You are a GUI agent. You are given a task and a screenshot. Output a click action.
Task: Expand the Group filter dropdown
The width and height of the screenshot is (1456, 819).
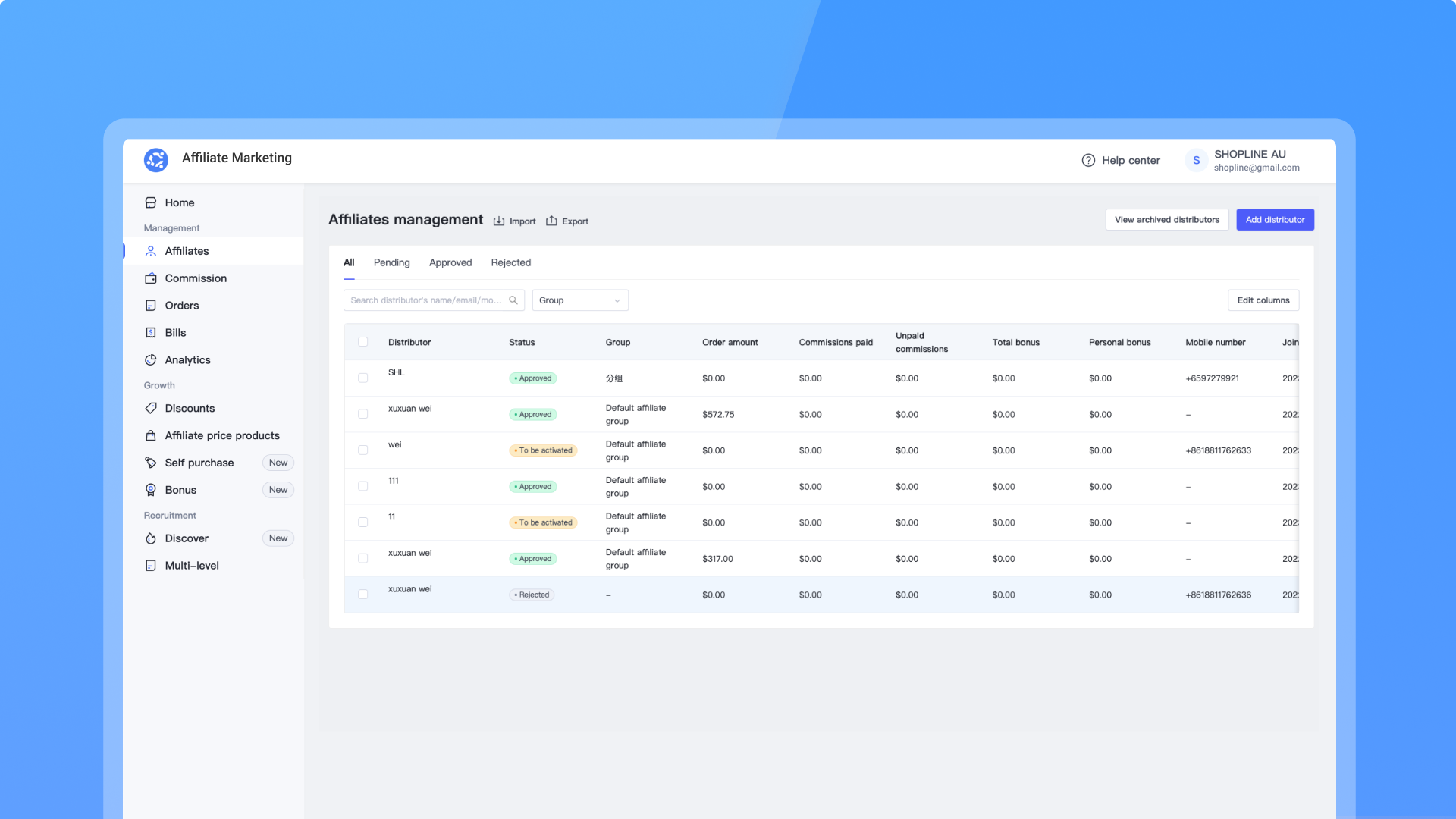tap(580, 300)
